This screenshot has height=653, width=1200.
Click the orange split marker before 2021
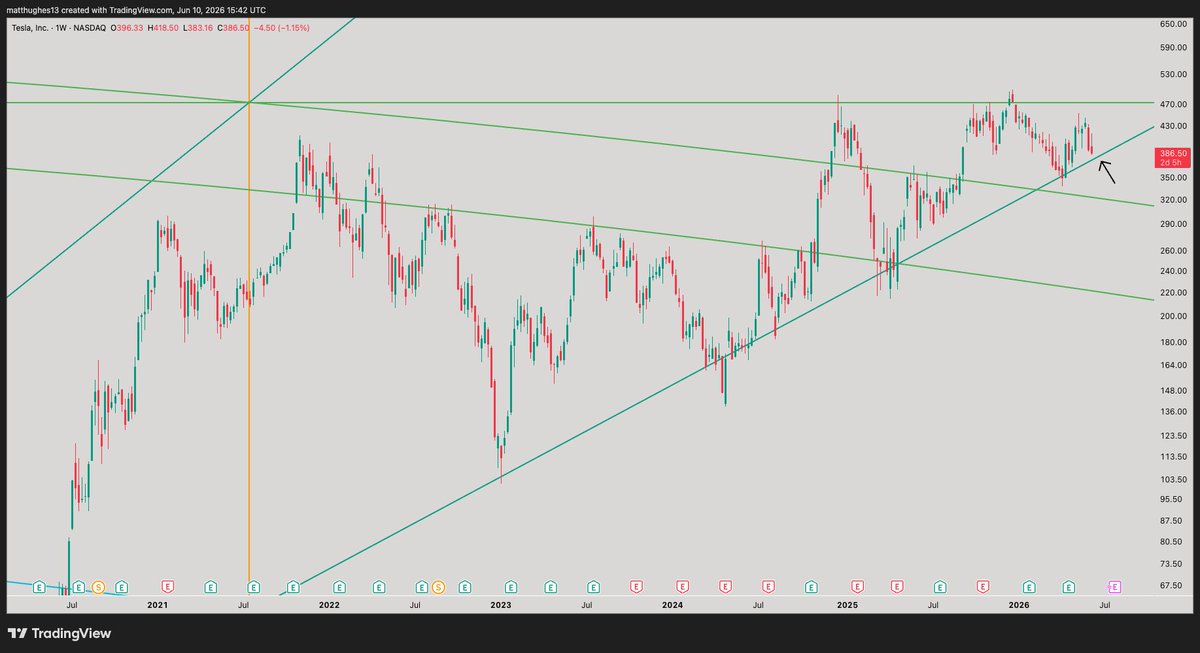pyautogui.click(x=98, y=586)
